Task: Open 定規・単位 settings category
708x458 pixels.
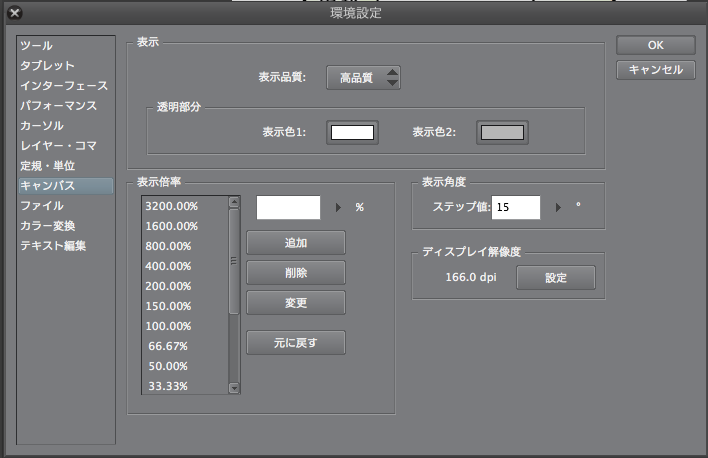Action: pos(66,166)
